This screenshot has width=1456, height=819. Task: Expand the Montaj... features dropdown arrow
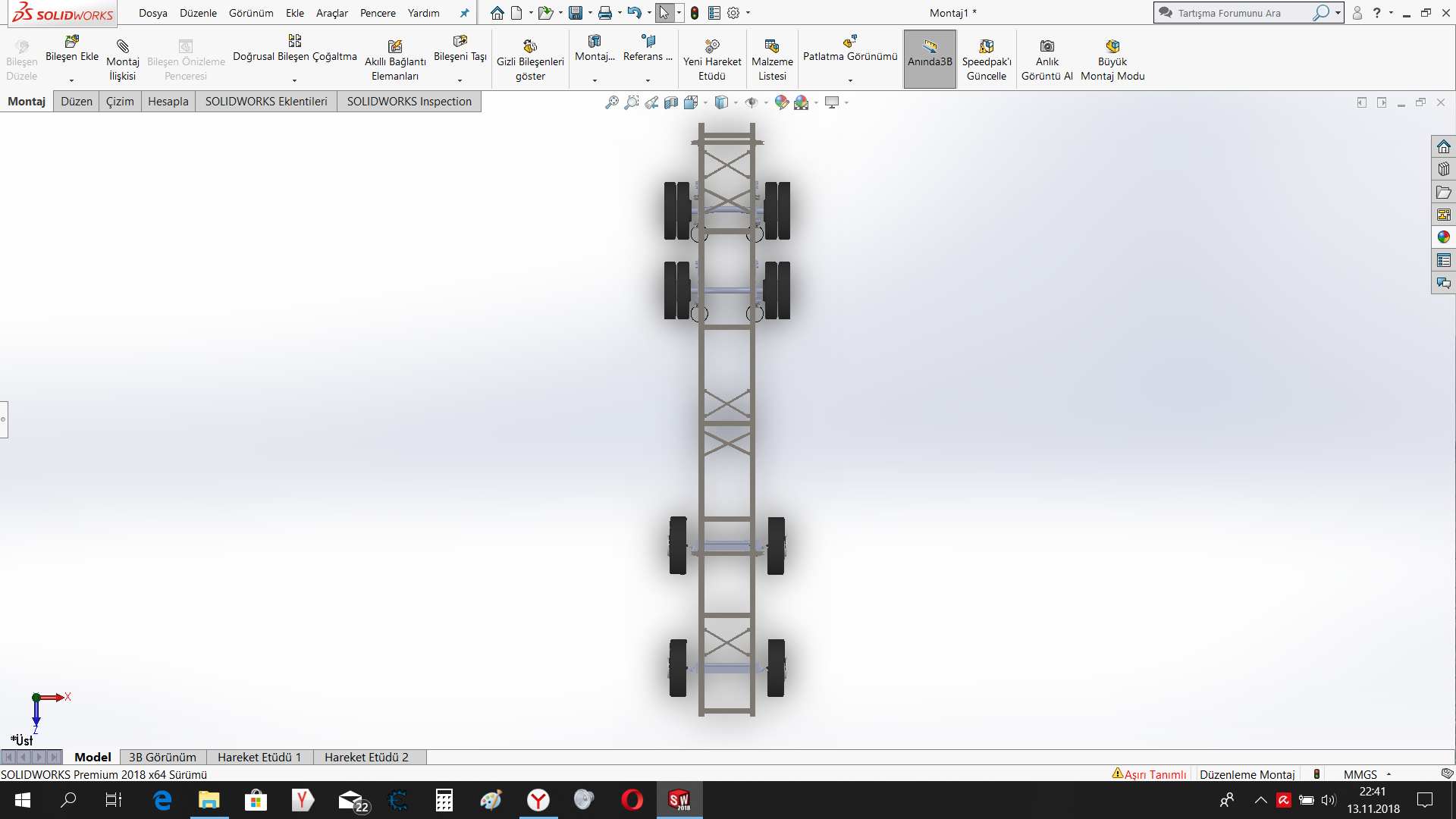[x=595, y=80]
